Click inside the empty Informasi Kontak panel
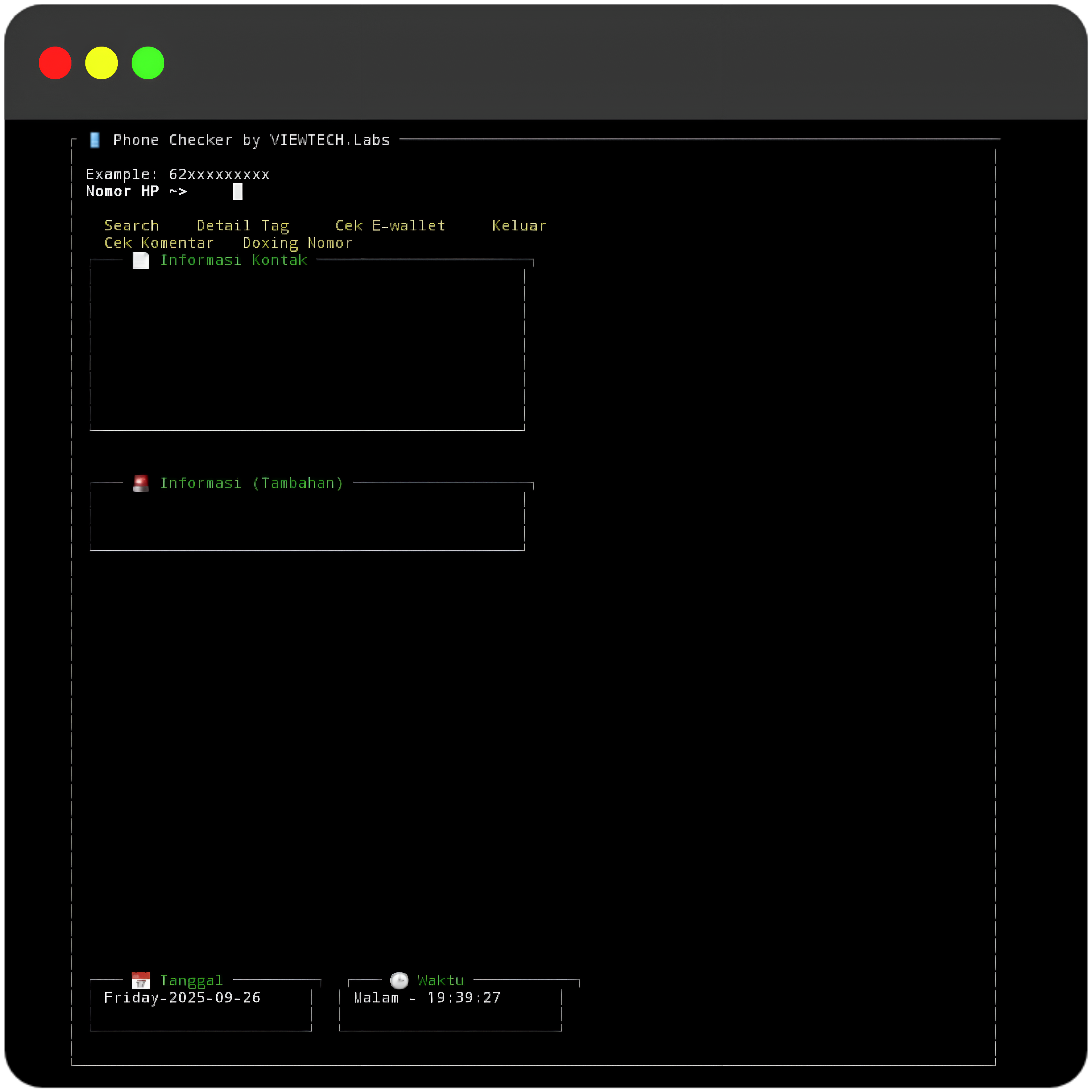 [307, 348]
